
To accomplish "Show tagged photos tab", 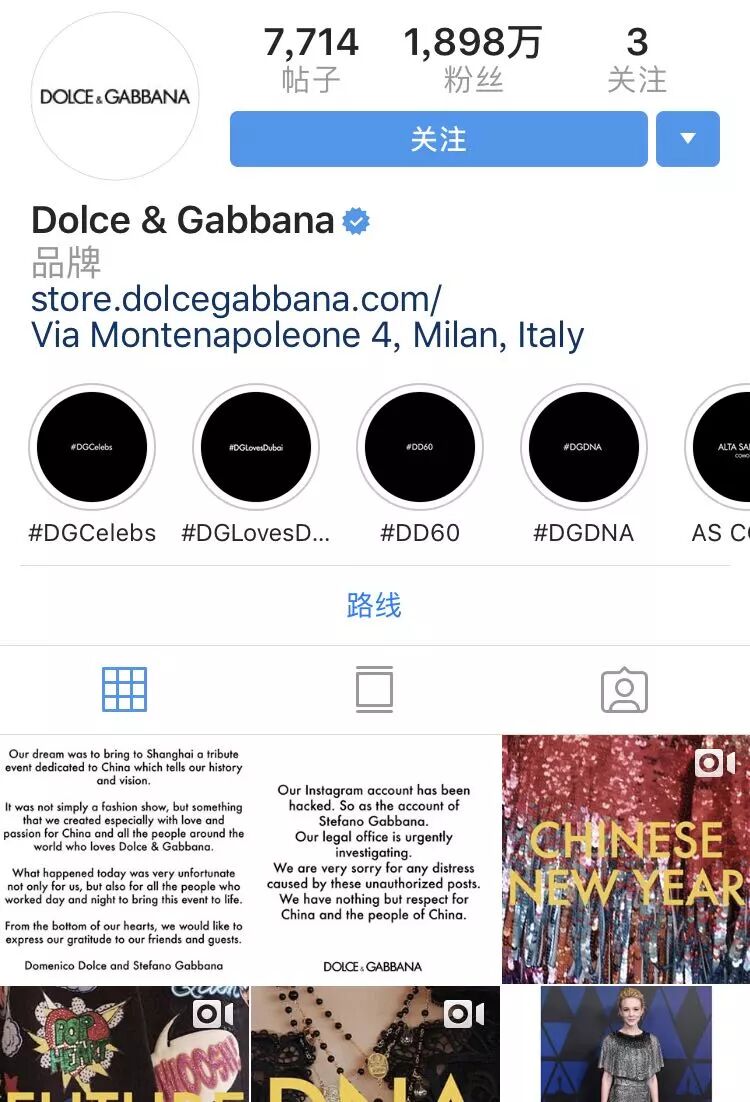I will point(624,690).
